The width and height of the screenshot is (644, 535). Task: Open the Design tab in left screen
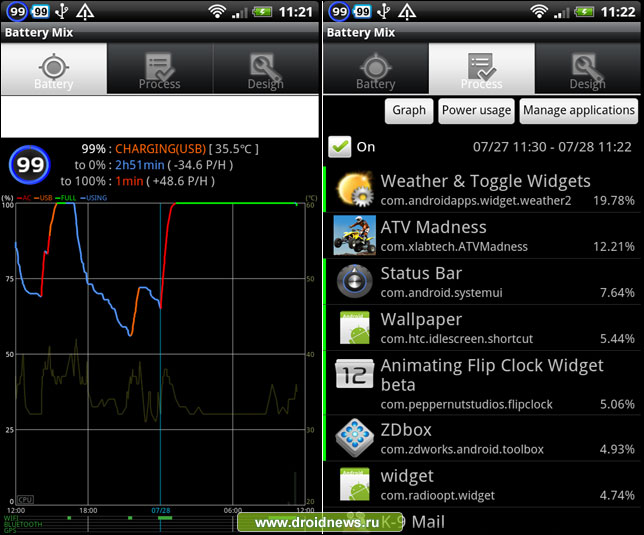pyautogui.click(x=266, y=69)
